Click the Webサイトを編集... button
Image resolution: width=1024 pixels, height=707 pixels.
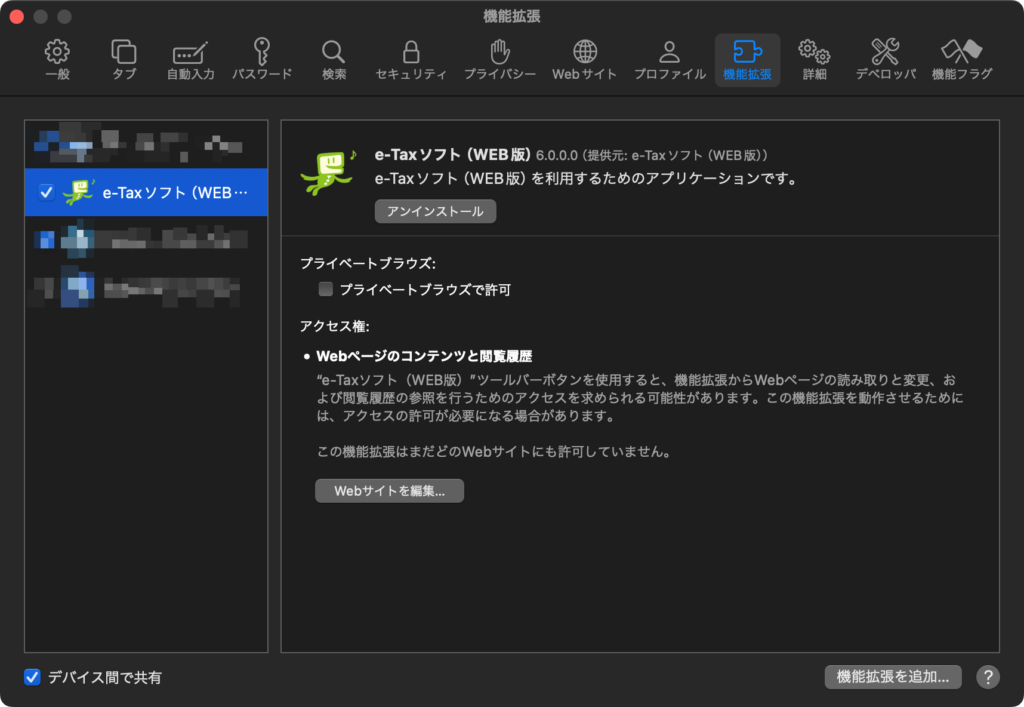point(389,491)
